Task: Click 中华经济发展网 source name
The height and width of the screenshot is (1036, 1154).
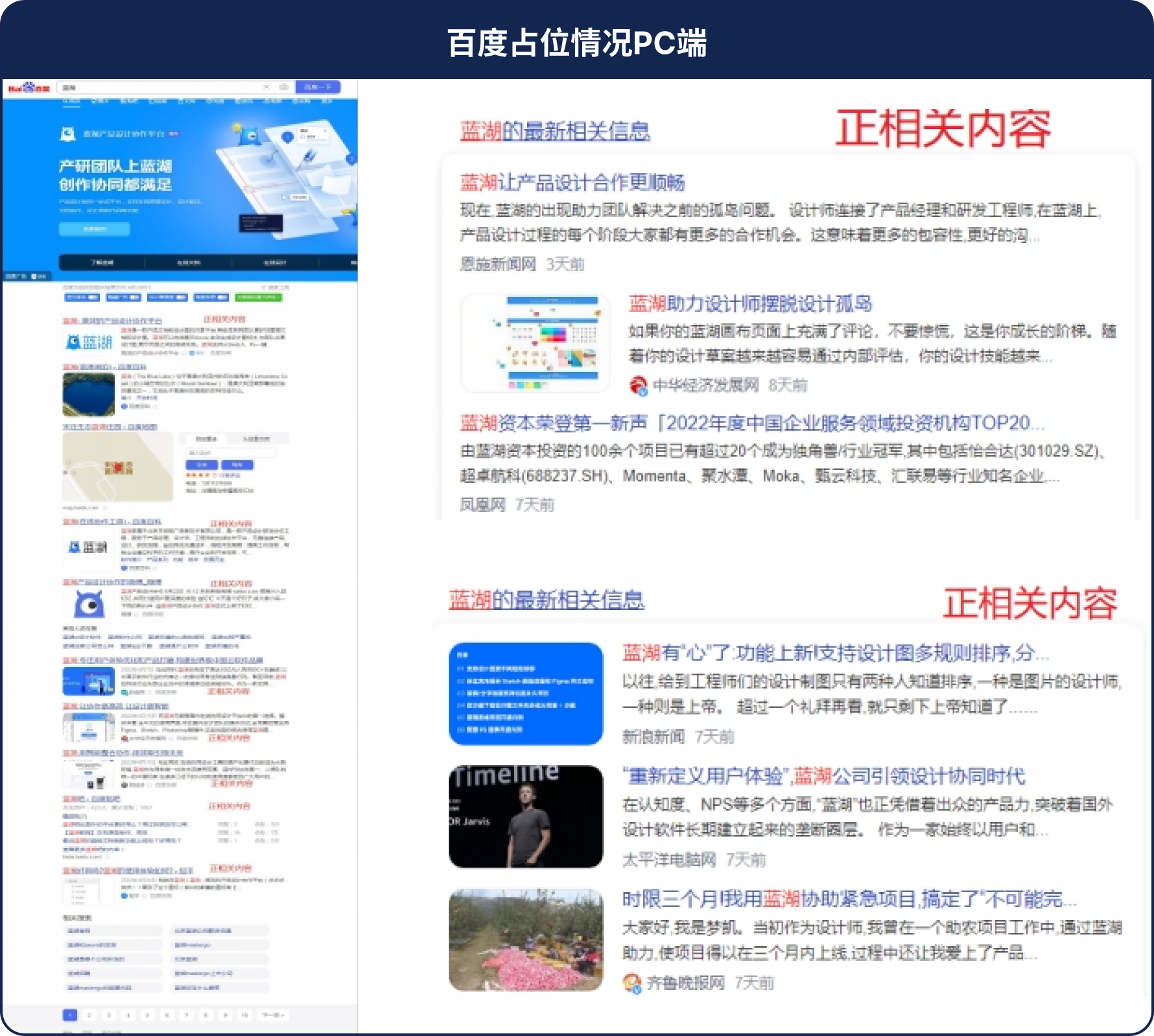Action: (705, 386)
